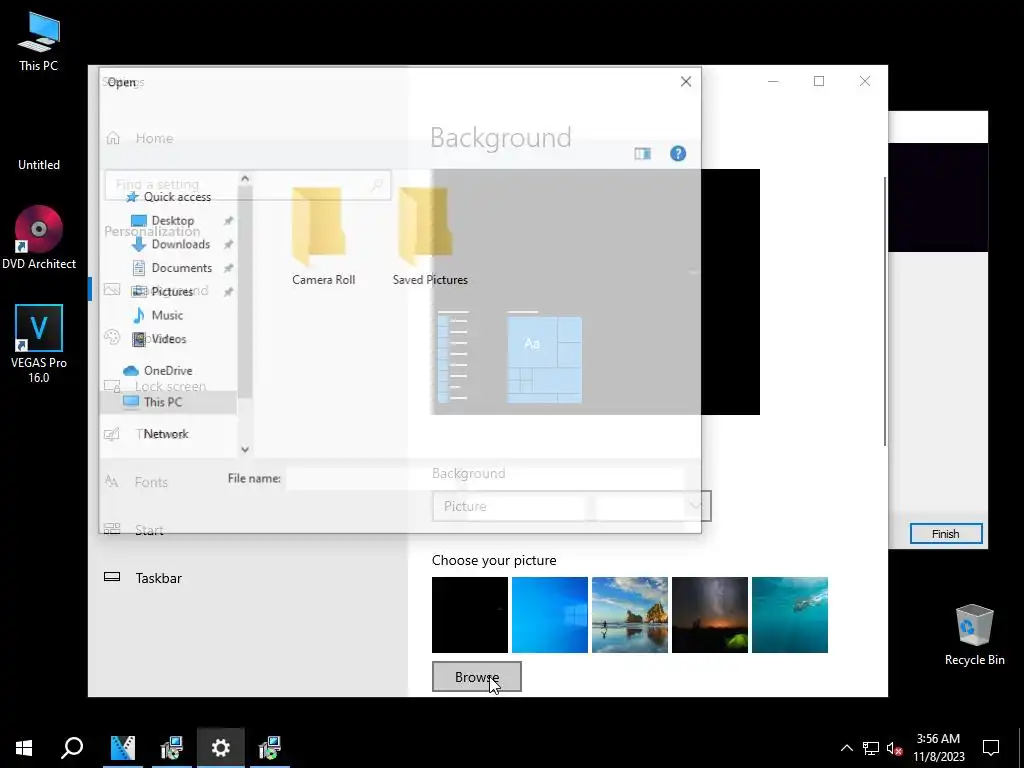Screen dimensions: 1024x768
Task: Open taskbar search magnifier
Action: point(72,748)
